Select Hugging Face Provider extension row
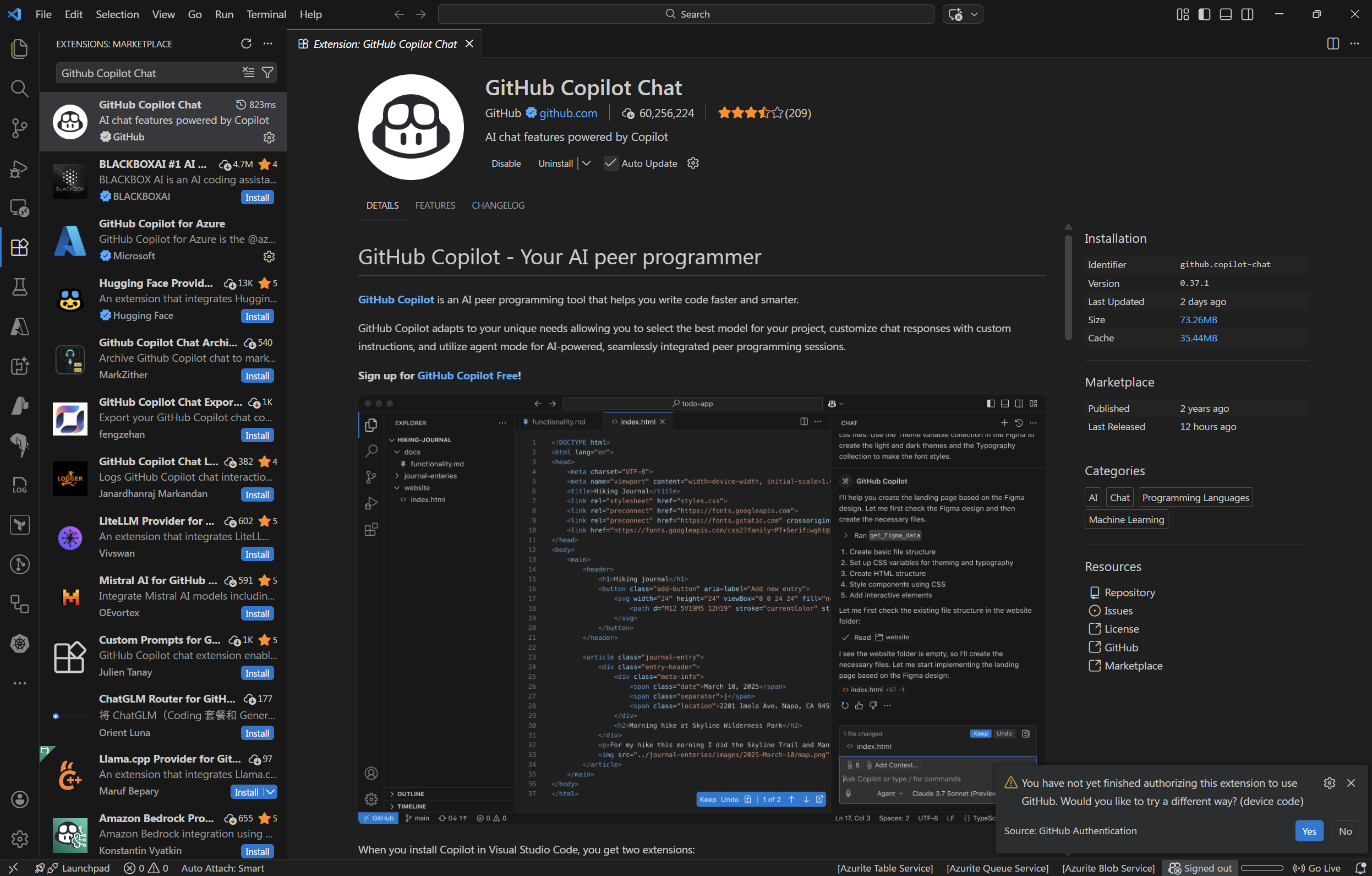Viewport: 1372px width, 876px height. 163,299
